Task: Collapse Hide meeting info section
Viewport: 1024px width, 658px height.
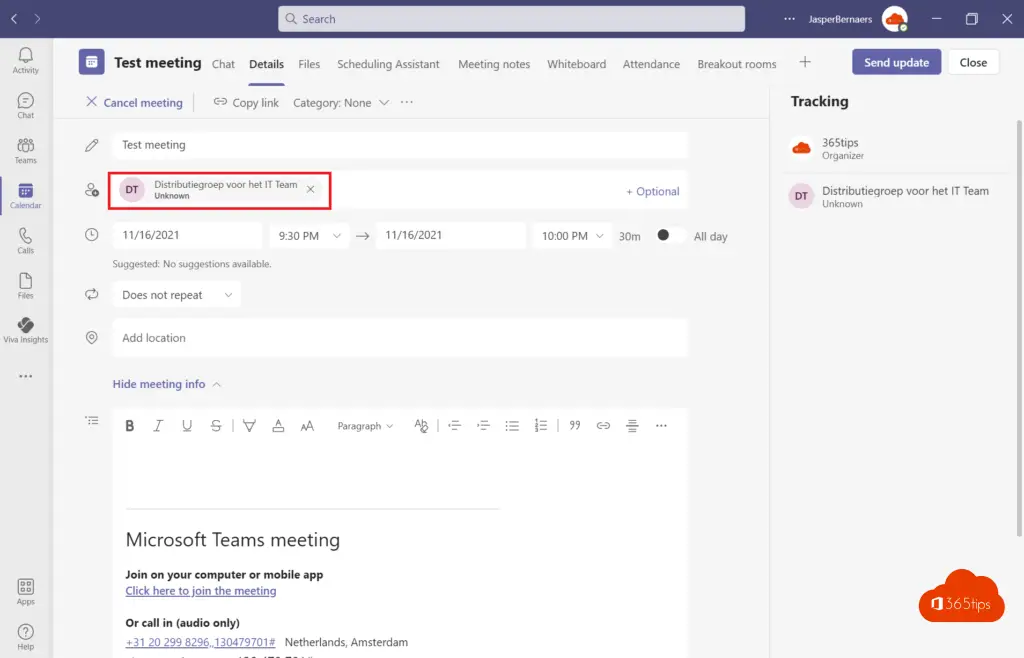Action: point(167,384)
